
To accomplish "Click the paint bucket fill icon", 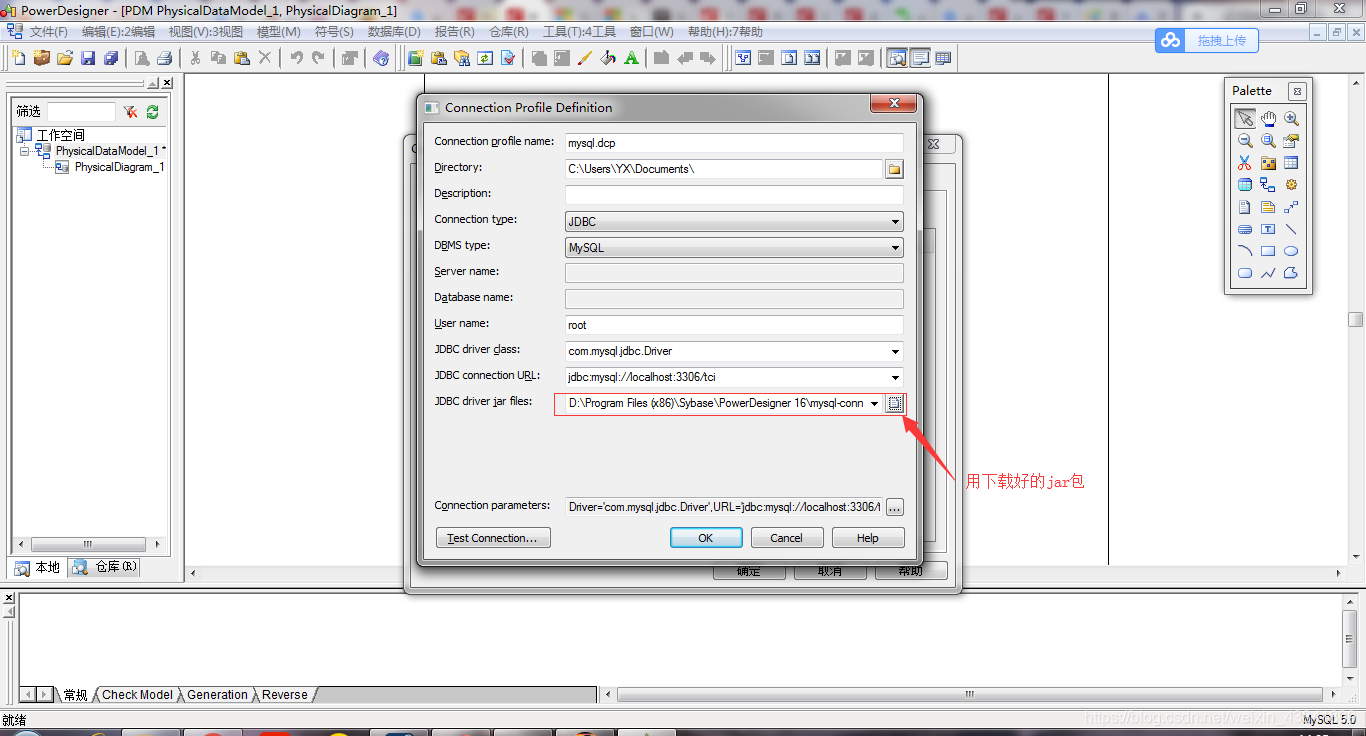I will (609, 58).
